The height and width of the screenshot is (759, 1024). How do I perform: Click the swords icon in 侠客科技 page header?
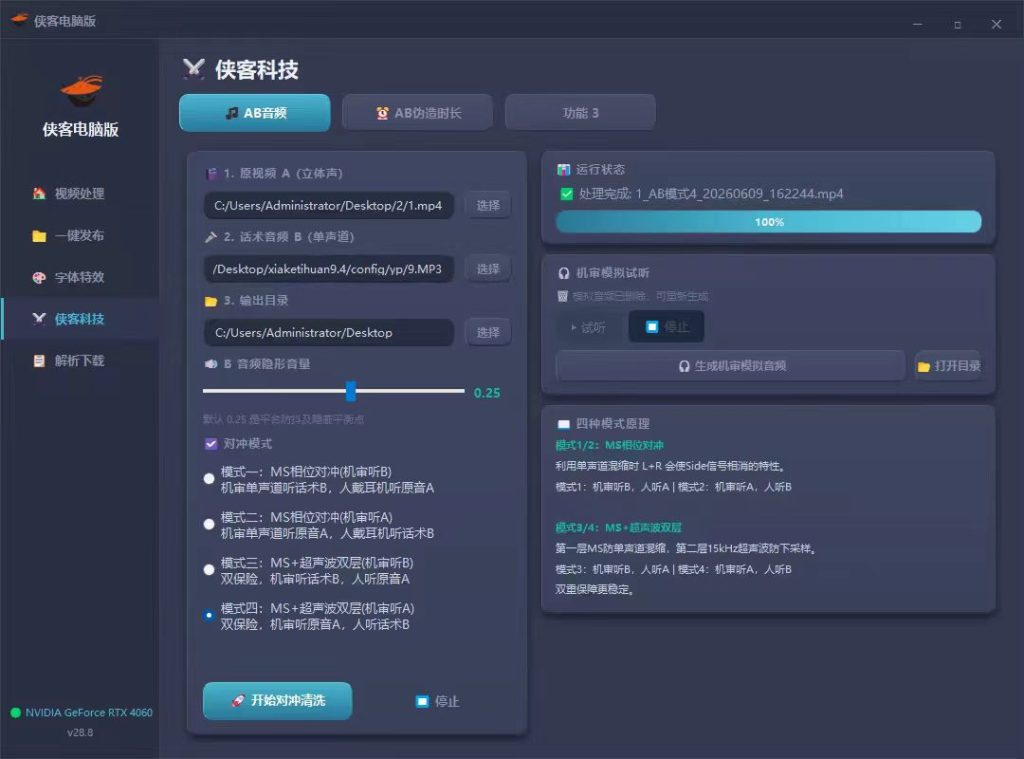tap(193, 69)
